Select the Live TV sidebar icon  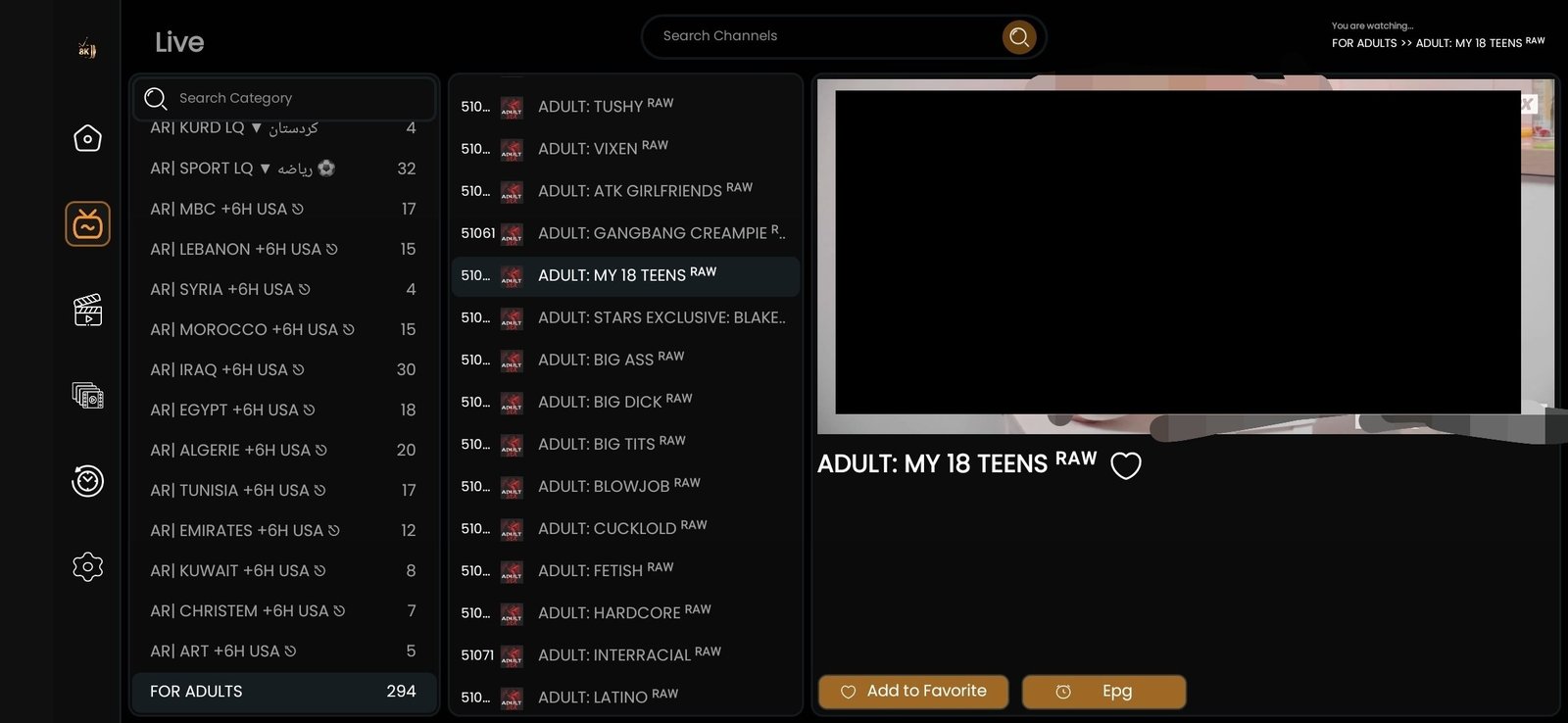[x=87, y=224]
